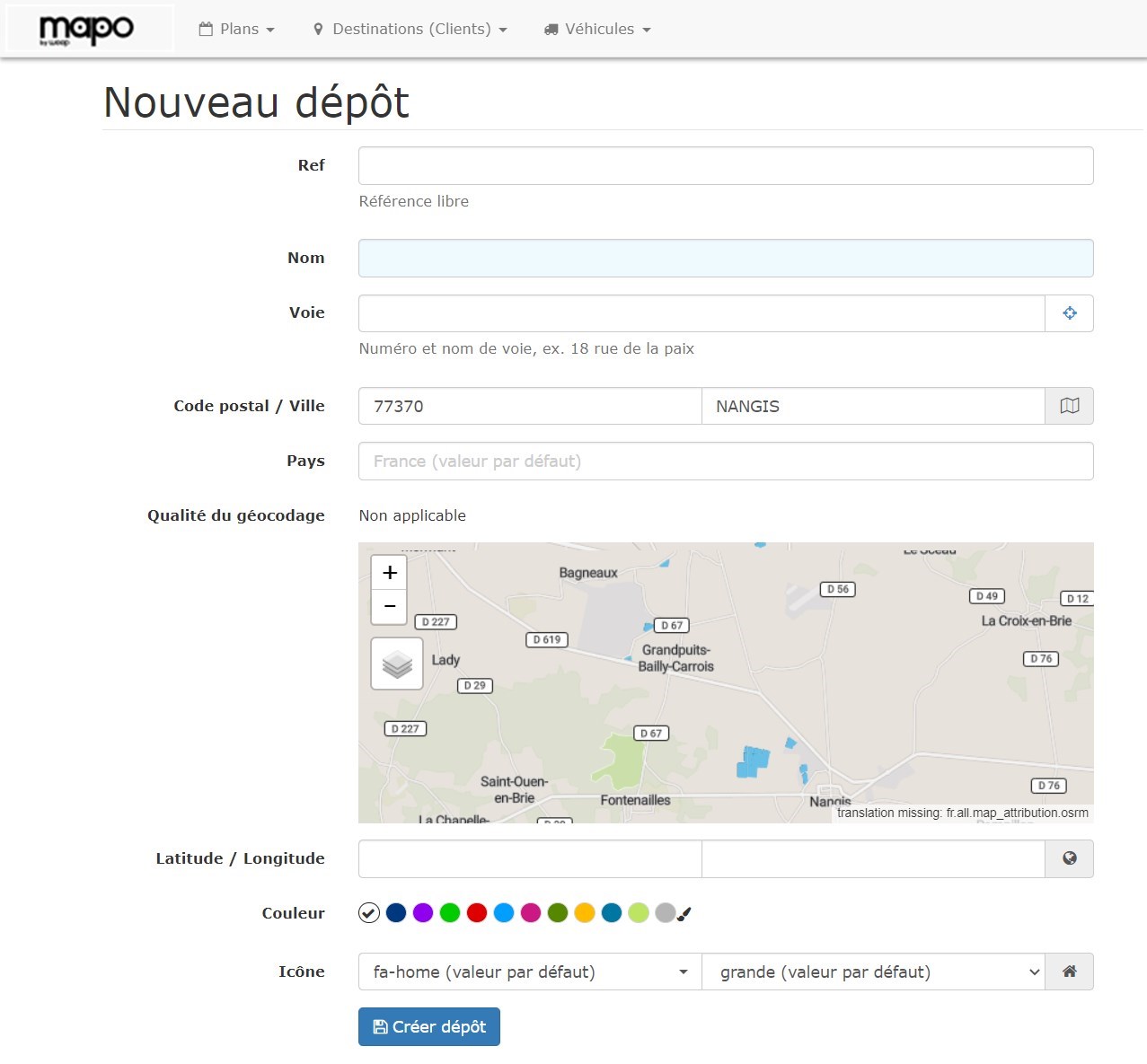This screenshot has height=1064, width=1147.
Task: Select the yellow color swatch
Action: pos(585,913)
